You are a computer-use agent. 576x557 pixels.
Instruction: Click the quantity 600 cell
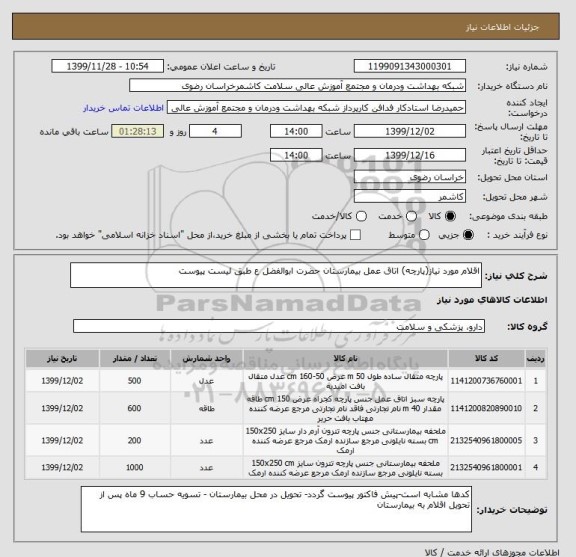pyautogui.click(x=134, y=409)
